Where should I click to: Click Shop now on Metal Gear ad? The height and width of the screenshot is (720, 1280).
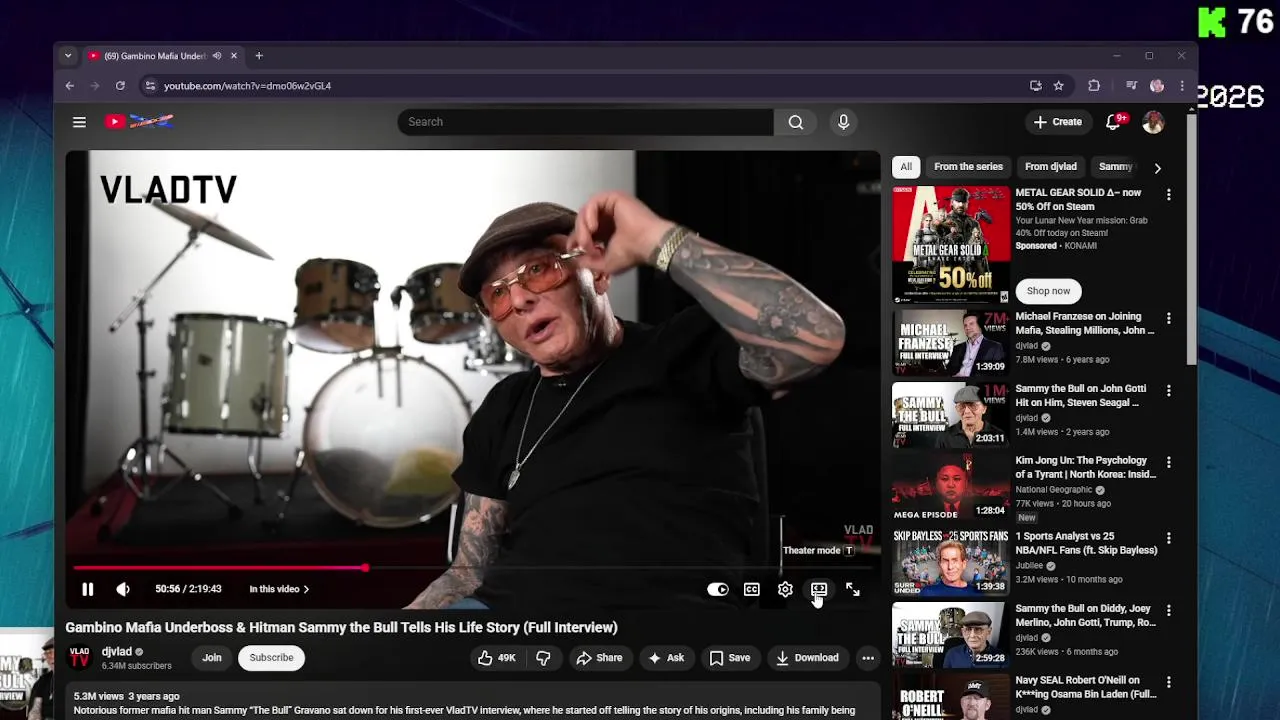click(x=1048, y=291)
